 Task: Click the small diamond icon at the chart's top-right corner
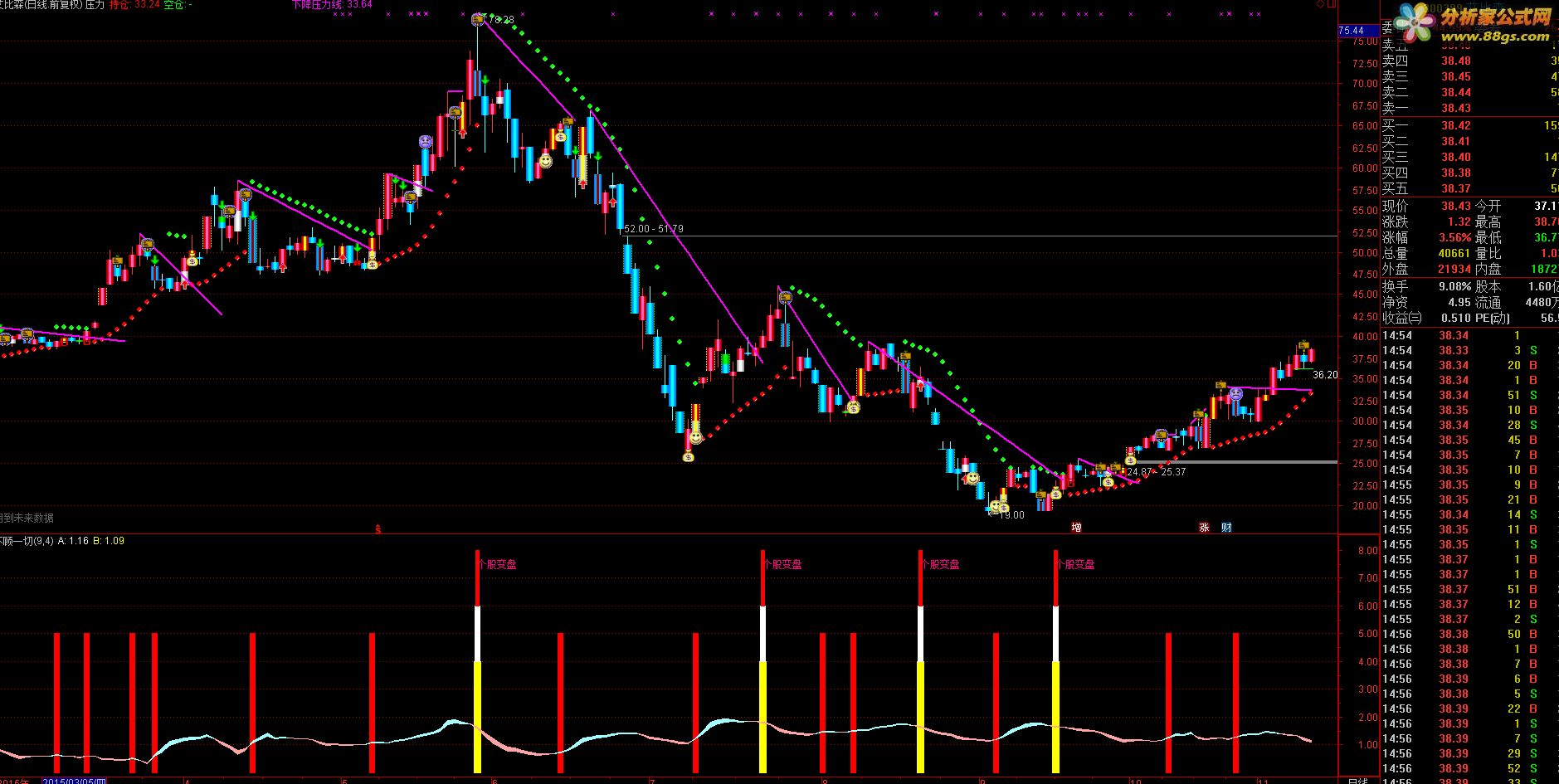click(1320, 4)
